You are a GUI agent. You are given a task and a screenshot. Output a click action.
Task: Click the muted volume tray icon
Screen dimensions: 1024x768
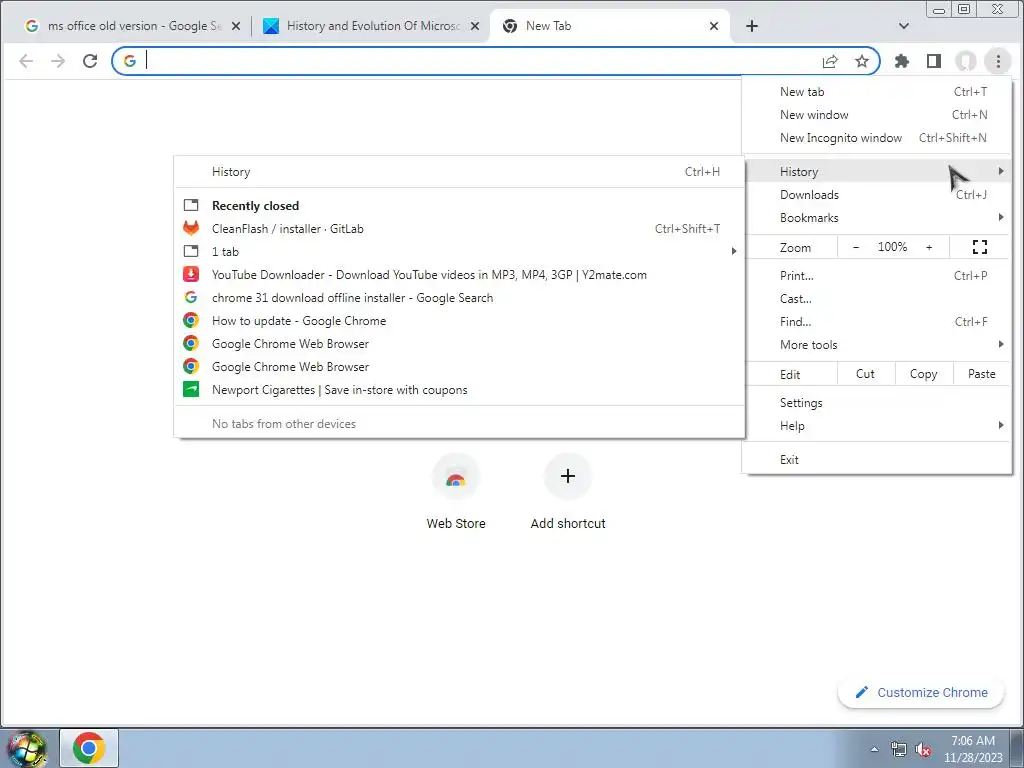[923, 749]
